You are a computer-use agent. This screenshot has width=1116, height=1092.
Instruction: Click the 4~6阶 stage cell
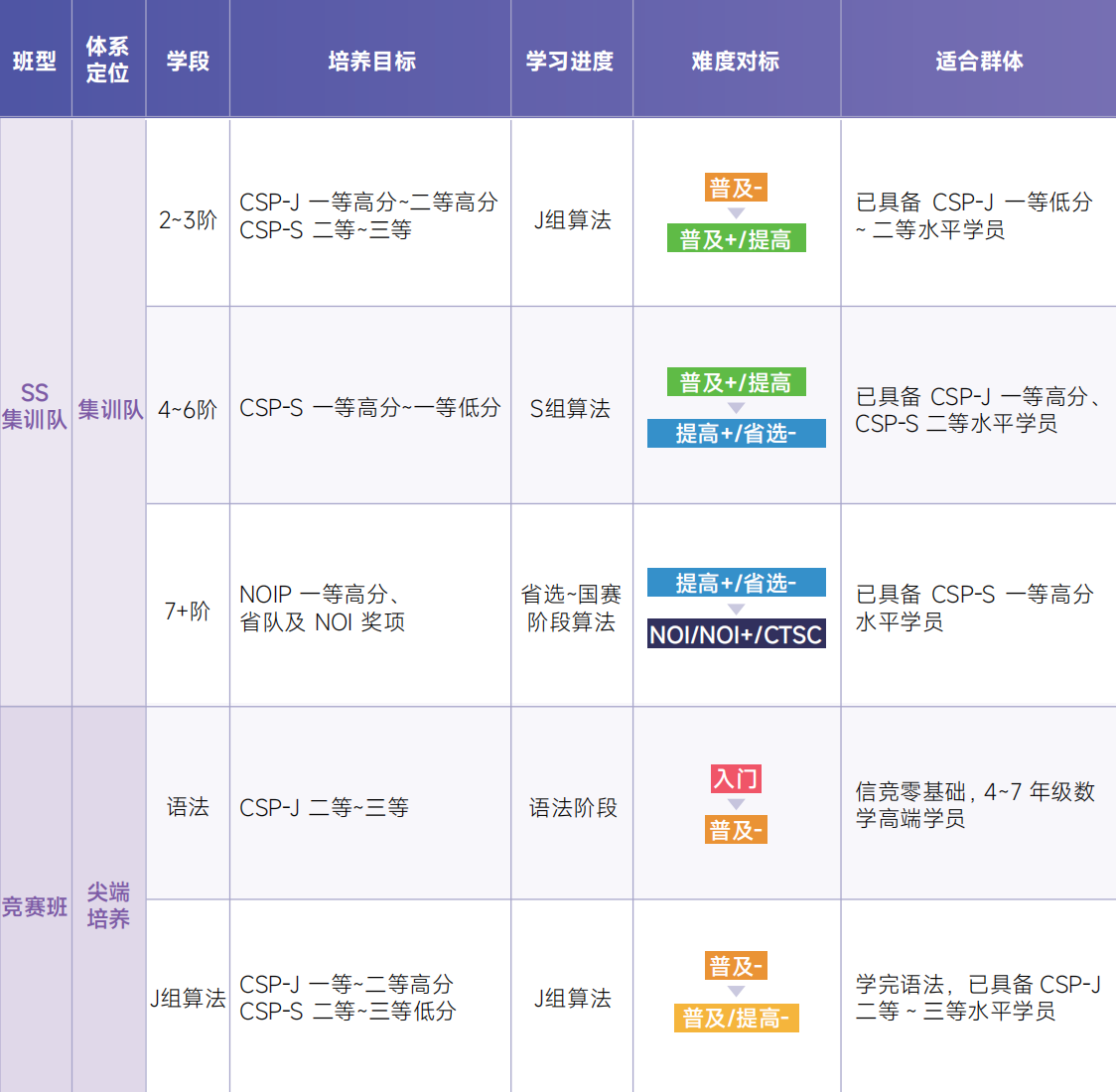click(x=188, y=409)
